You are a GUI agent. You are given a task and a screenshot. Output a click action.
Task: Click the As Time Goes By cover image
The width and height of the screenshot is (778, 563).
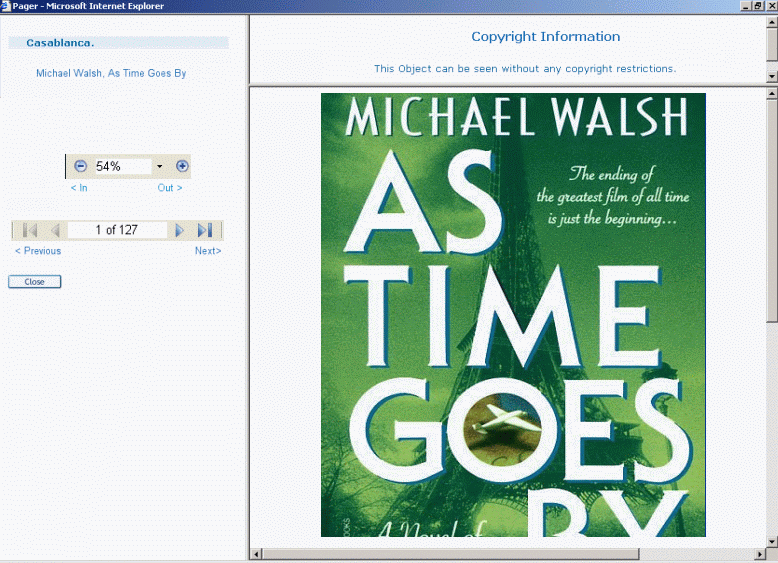(x=513, y=315)
